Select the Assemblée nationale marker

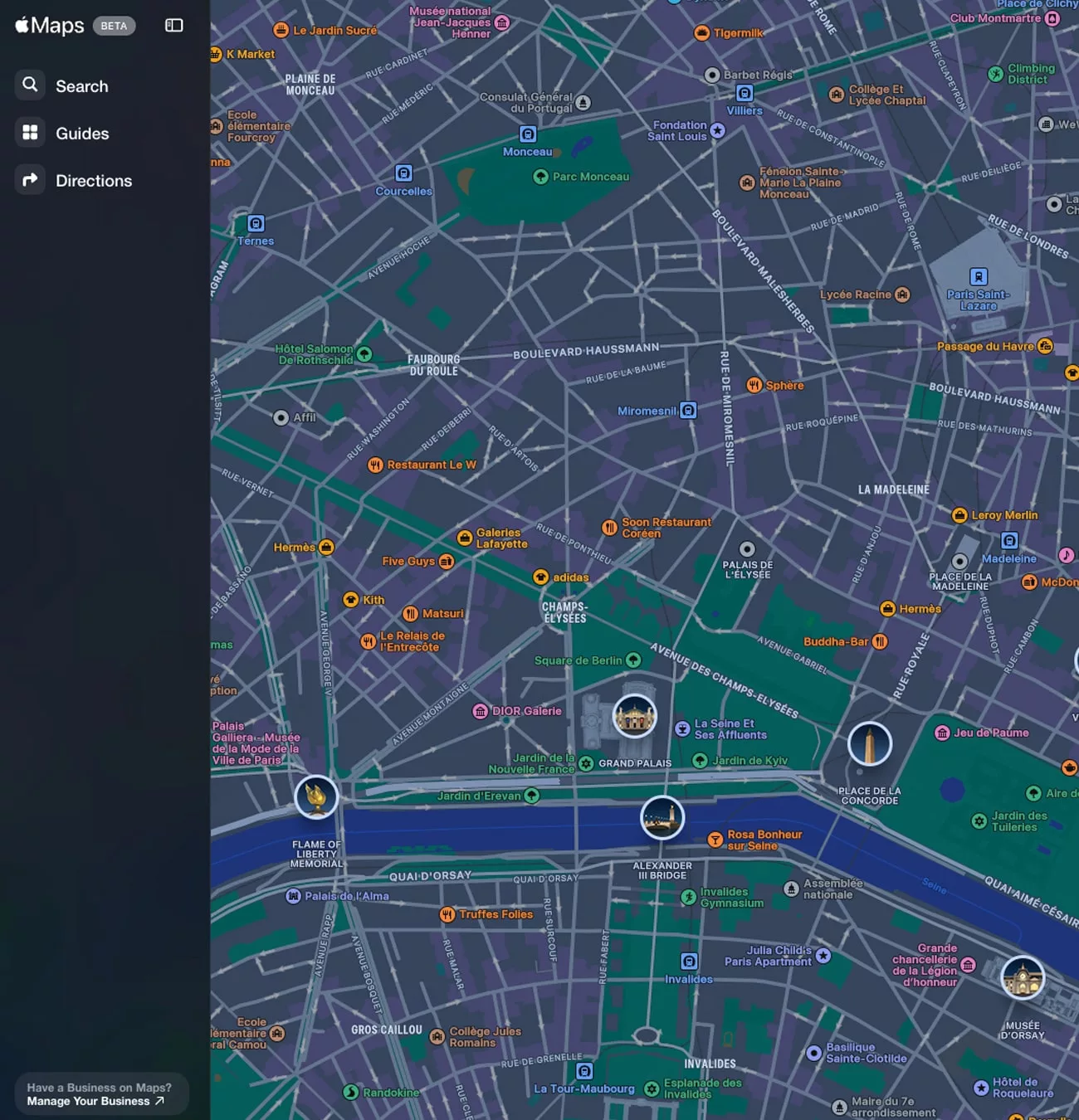(792, 889)
